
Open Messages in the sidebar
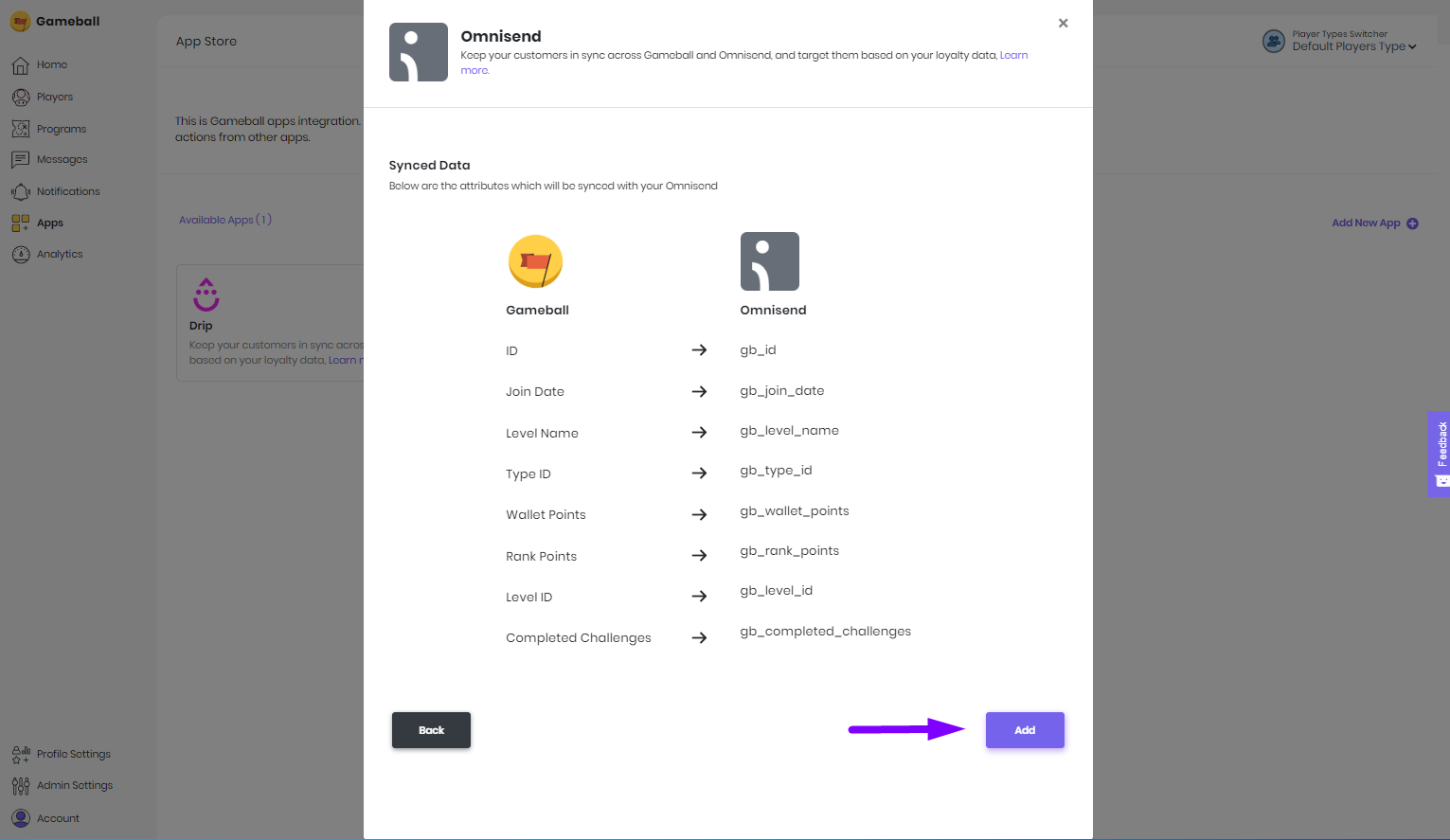(x=62, y=160)
